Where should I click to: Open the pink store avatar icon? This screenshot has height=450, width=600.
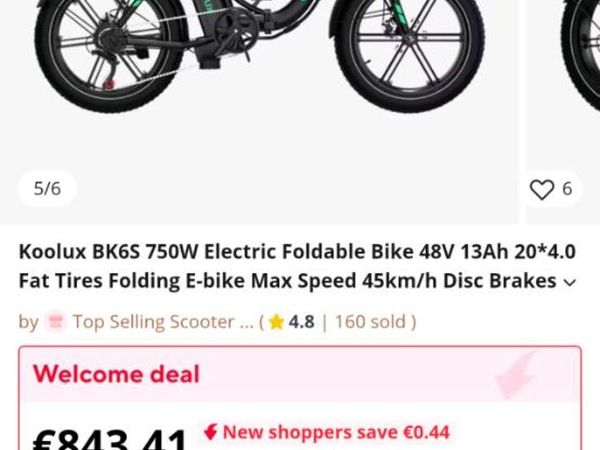56,322
